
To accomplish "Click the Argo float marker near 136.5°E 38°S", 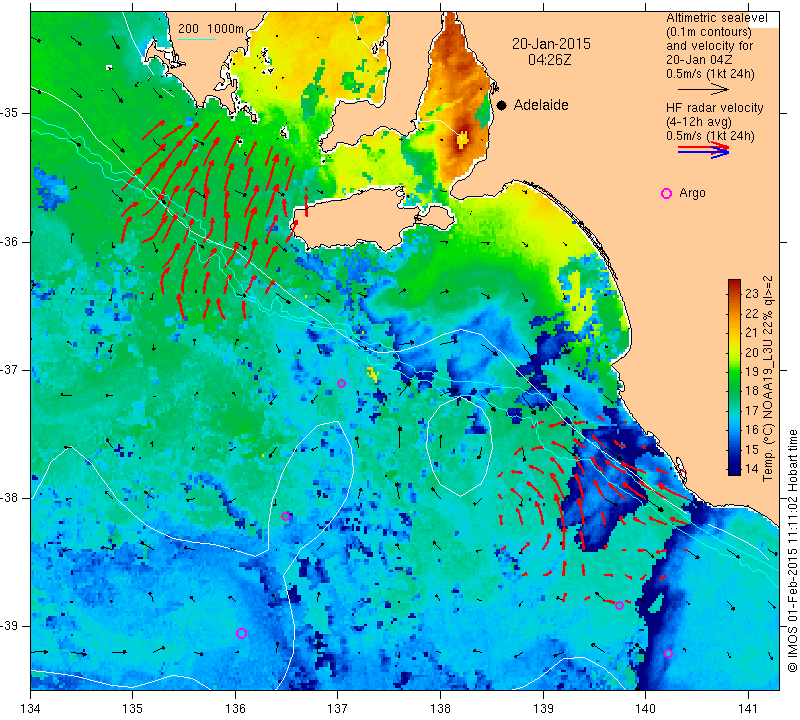I will pos(286,516).
